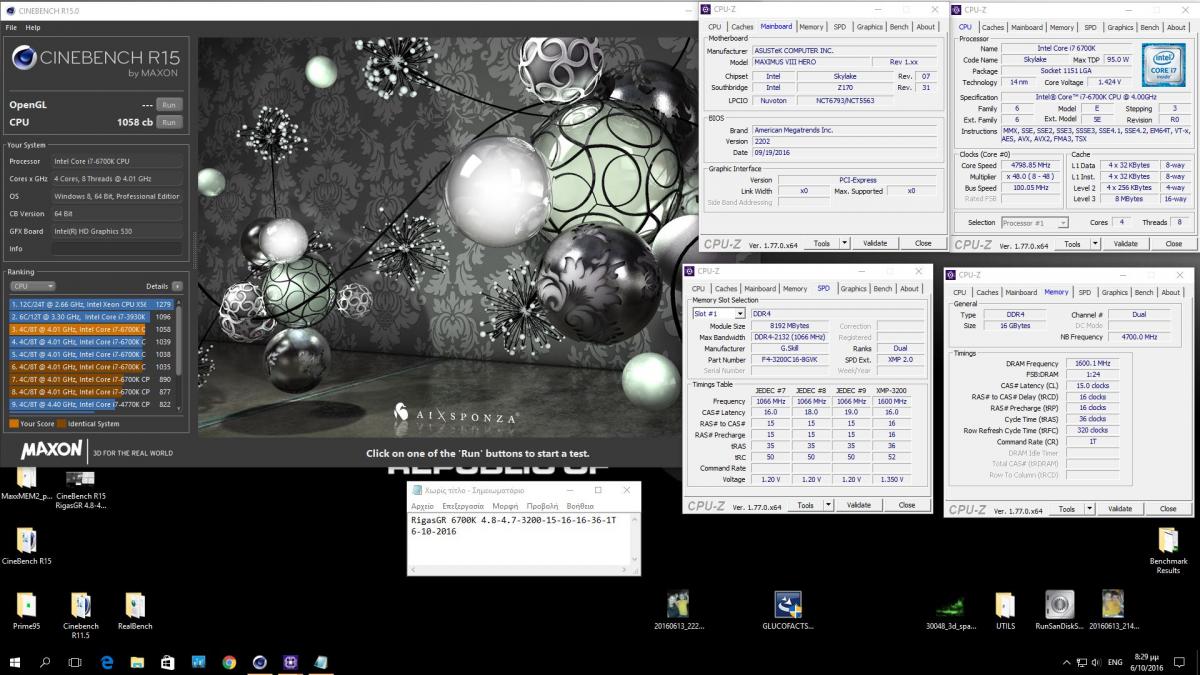Image resolution: width=1200 pixels, height=675 pixels.
Task: Expand Tools dropdown arrow in Mainboard CPU-Z window
Action: tap(845, 243)
